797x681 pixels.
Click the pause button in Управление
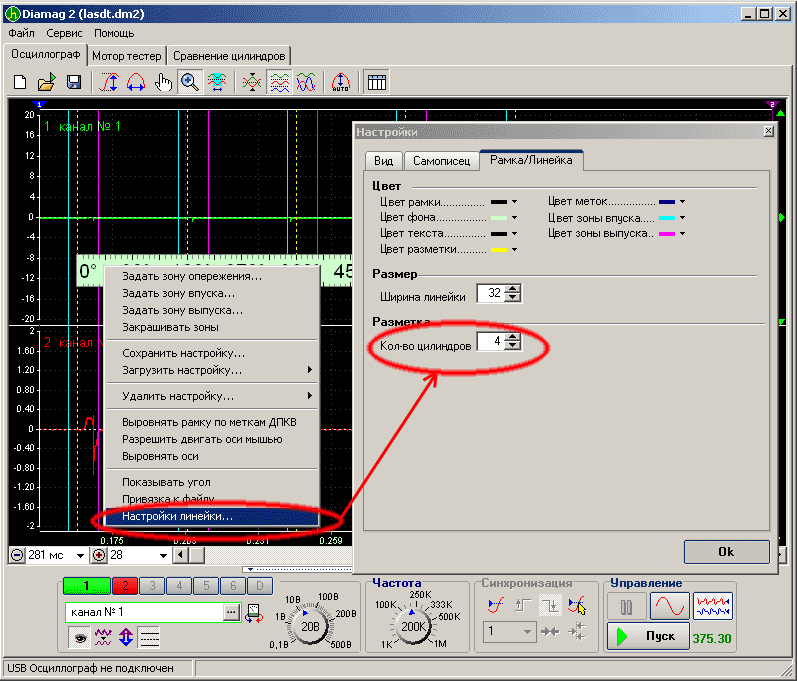tap(627, 606)
